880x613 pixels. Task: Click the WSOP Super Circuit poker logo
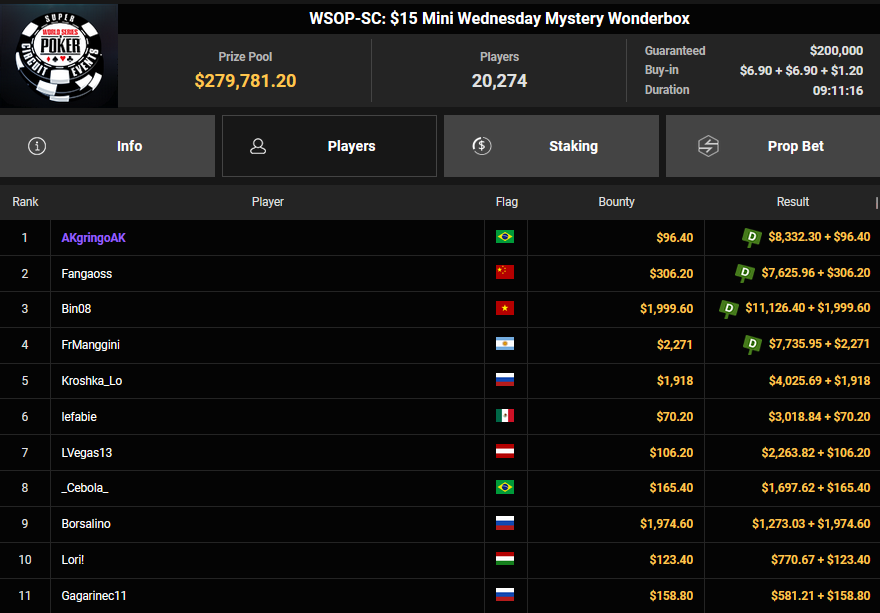click(x=59, y=55)
